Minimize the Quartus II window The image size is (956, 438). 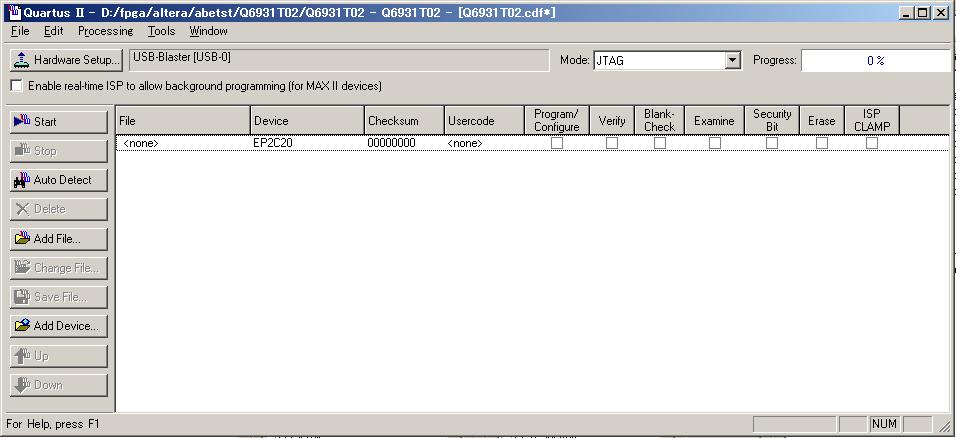coord(908,12)
